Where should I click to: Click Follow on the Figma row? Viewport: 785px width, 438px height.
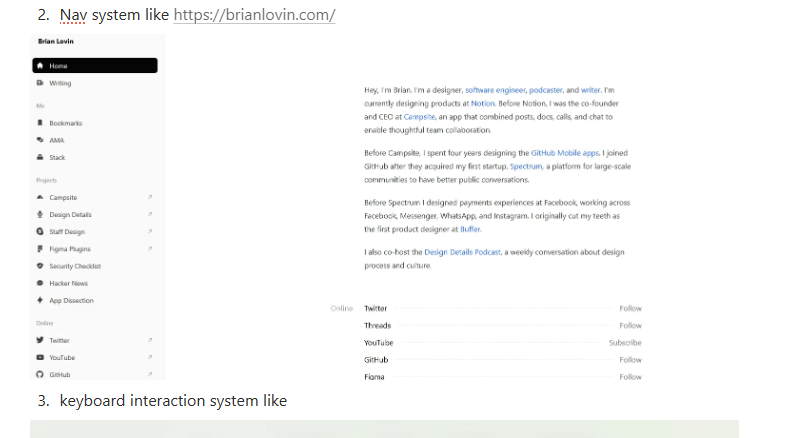pos(630,377)
